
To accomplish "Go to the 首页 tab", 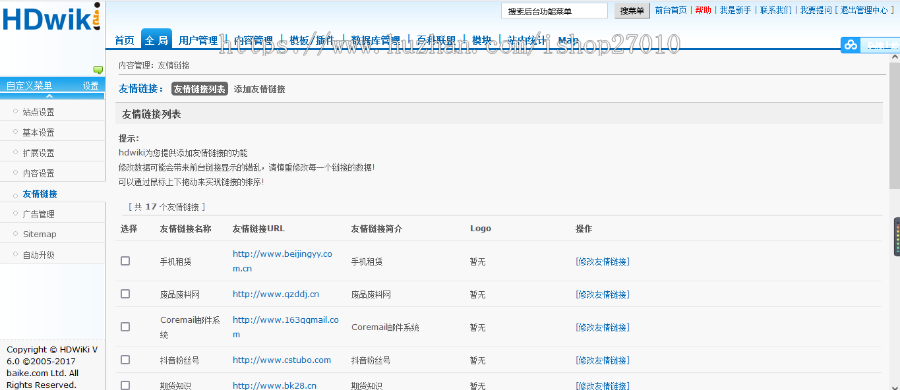I will coord(125,41).
